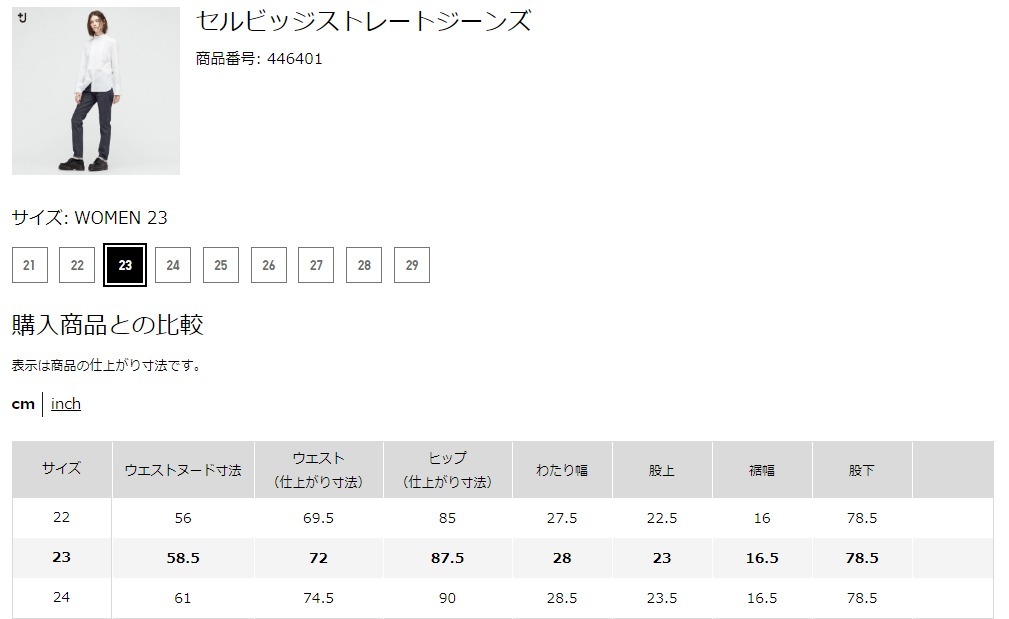Select size 21

tap(29, 265)
